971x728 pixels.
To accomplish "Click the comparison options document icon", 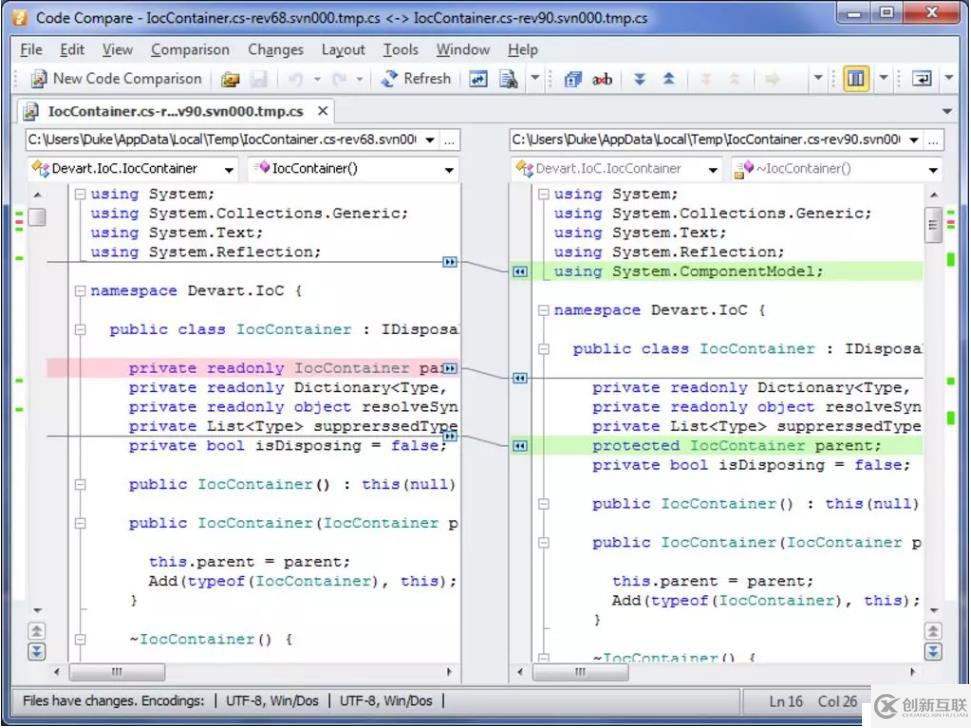I will click(509, 79).
